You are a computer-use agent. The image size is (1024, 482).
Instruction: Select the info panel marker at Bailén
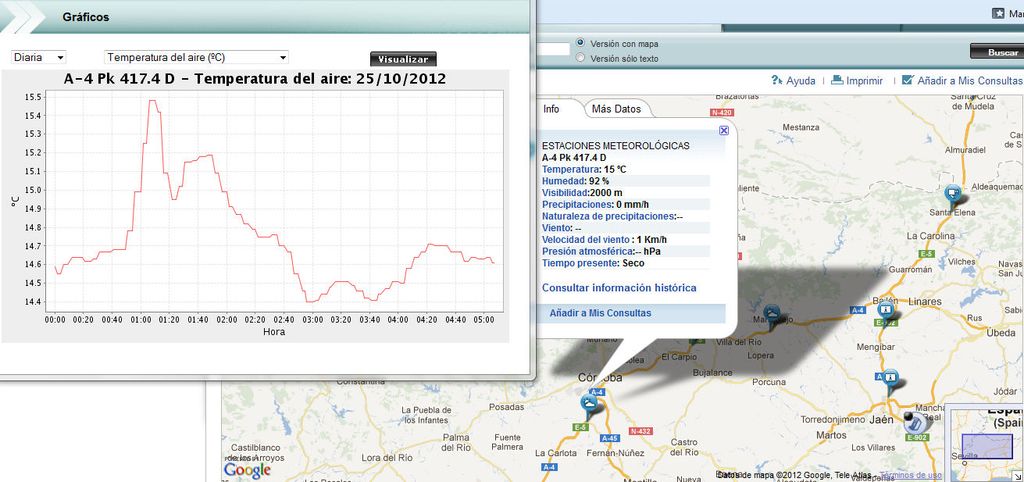click(886, 312)
